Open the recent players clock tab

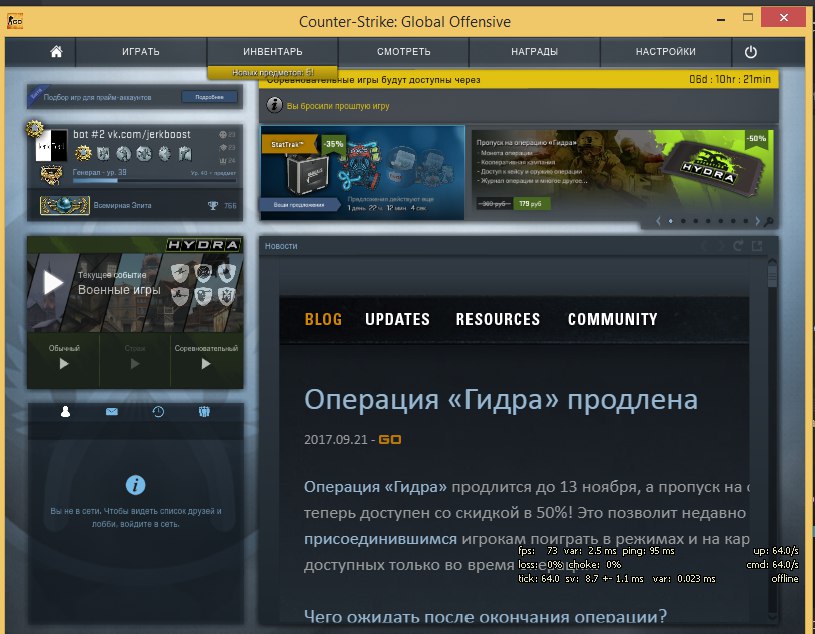158,412
